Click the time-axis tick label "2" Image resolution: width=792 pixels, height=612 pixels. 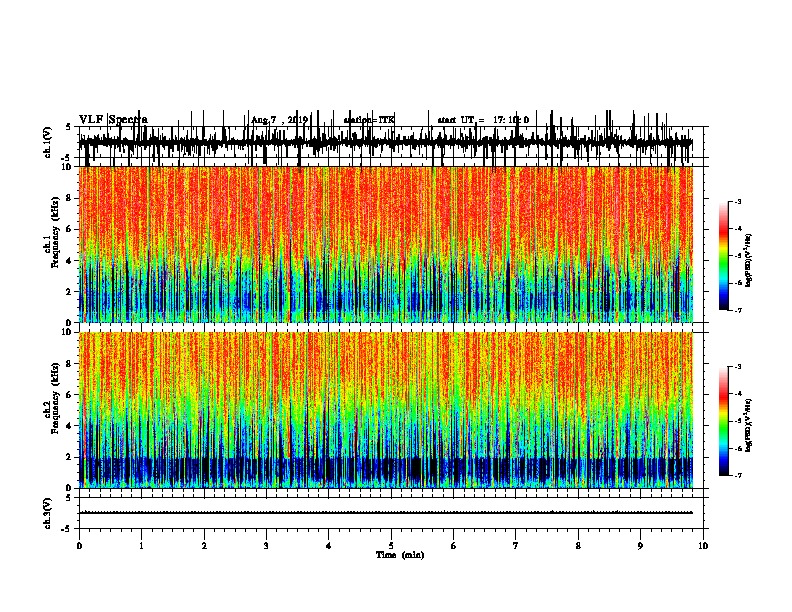(x=204, y=546)
